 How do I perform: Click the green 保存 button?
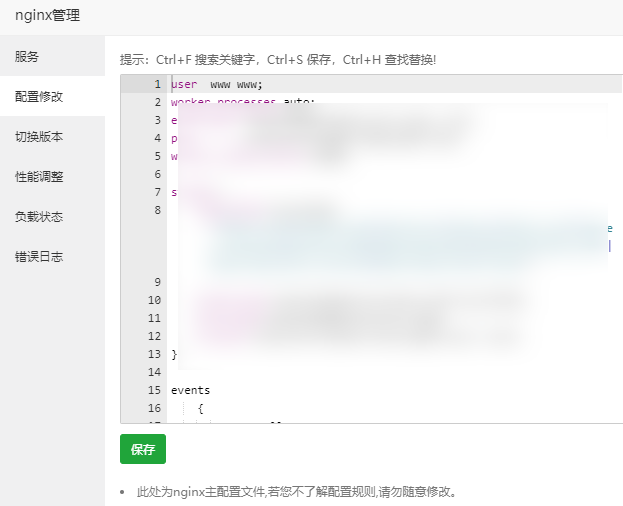tap(143, 449)
